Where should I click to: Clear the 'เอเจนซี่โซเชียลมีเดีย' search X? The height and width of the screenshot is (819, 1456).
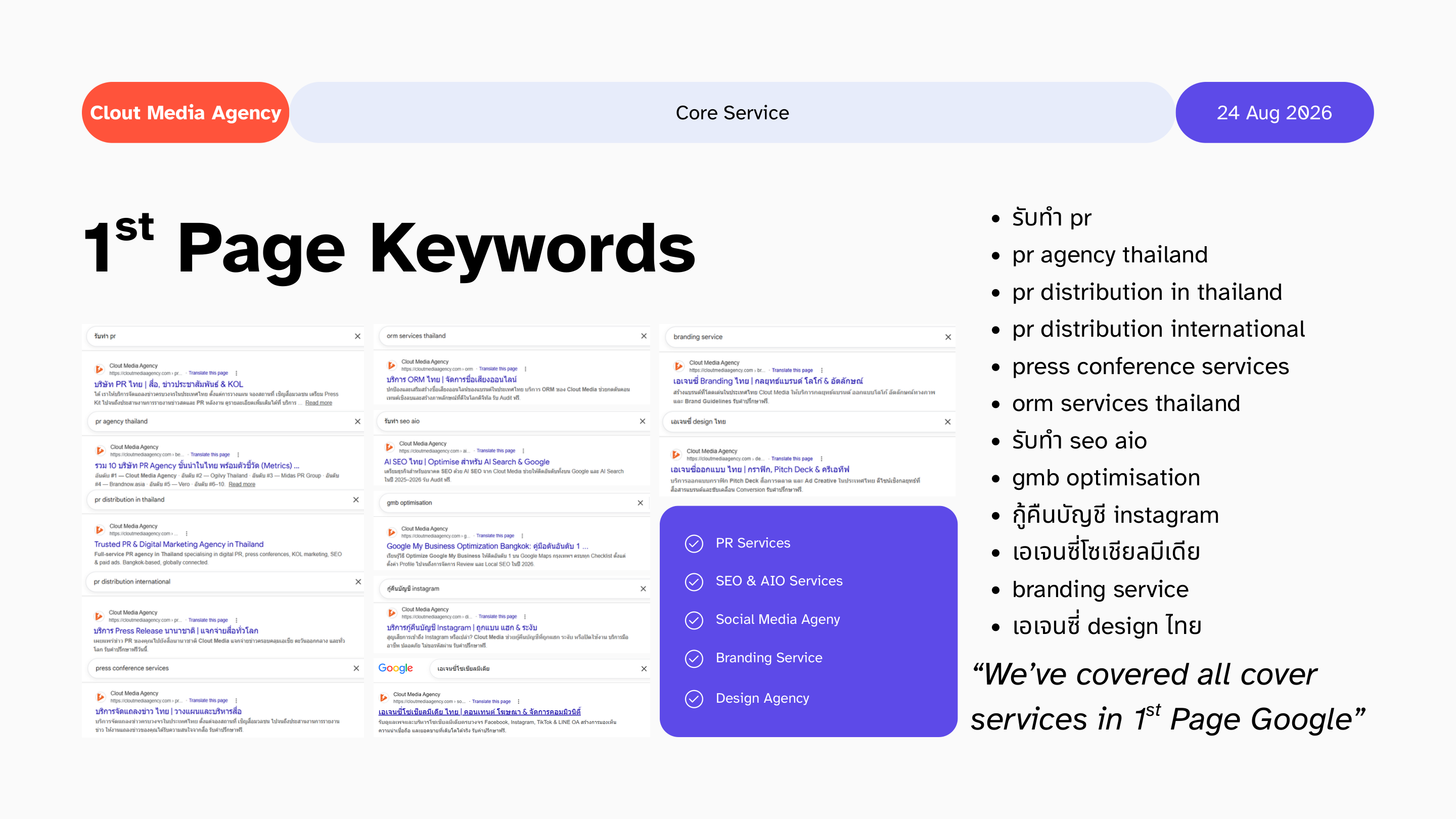(644, 669)
